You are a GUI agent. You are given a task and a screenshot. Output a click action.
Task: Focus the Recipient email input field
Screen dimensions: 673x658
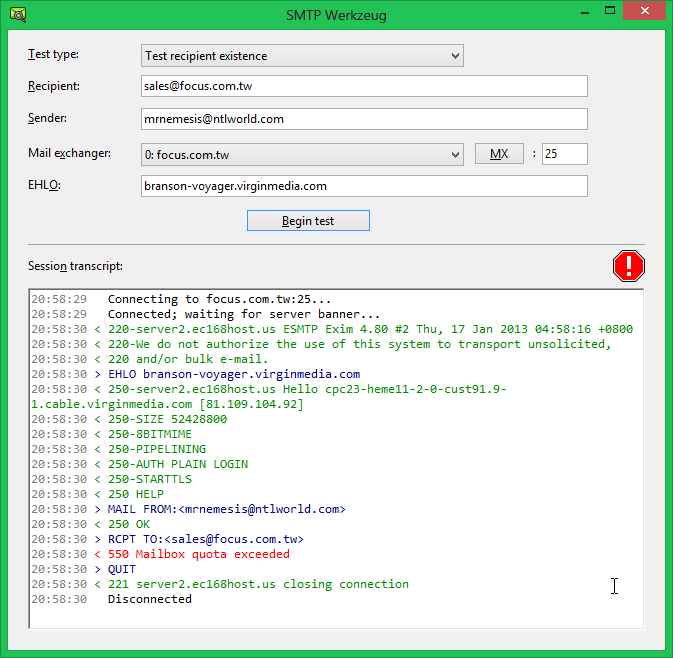364,86
